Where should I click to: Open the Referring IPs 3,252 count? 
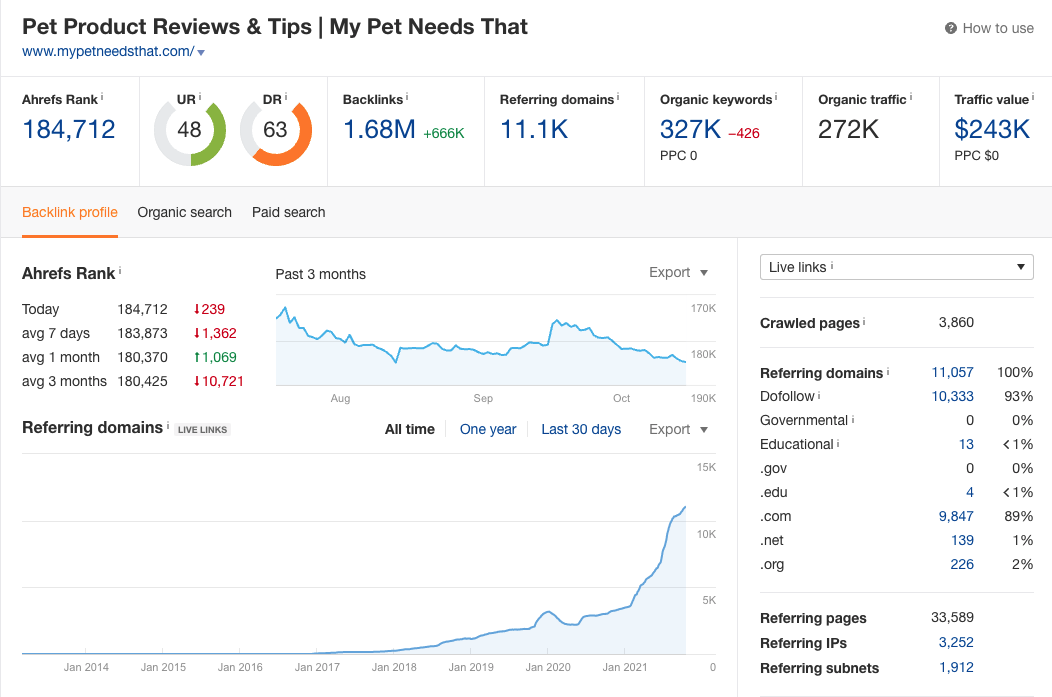coord(956,643)
